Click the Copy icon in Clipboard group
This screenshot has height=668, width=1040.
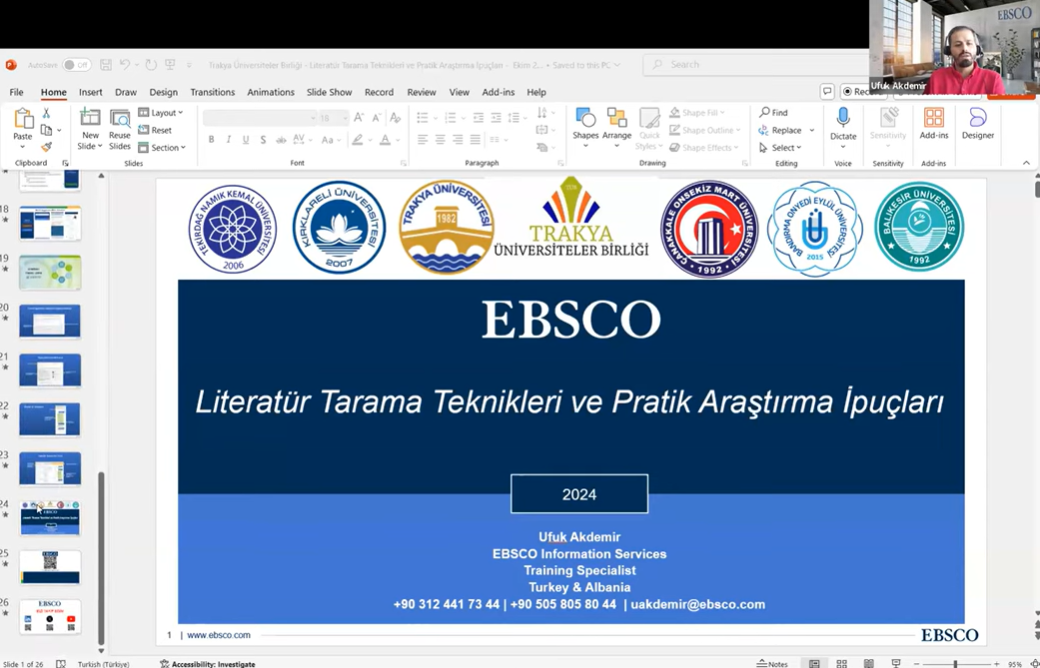pyautogui.click(x=46, y=130)
